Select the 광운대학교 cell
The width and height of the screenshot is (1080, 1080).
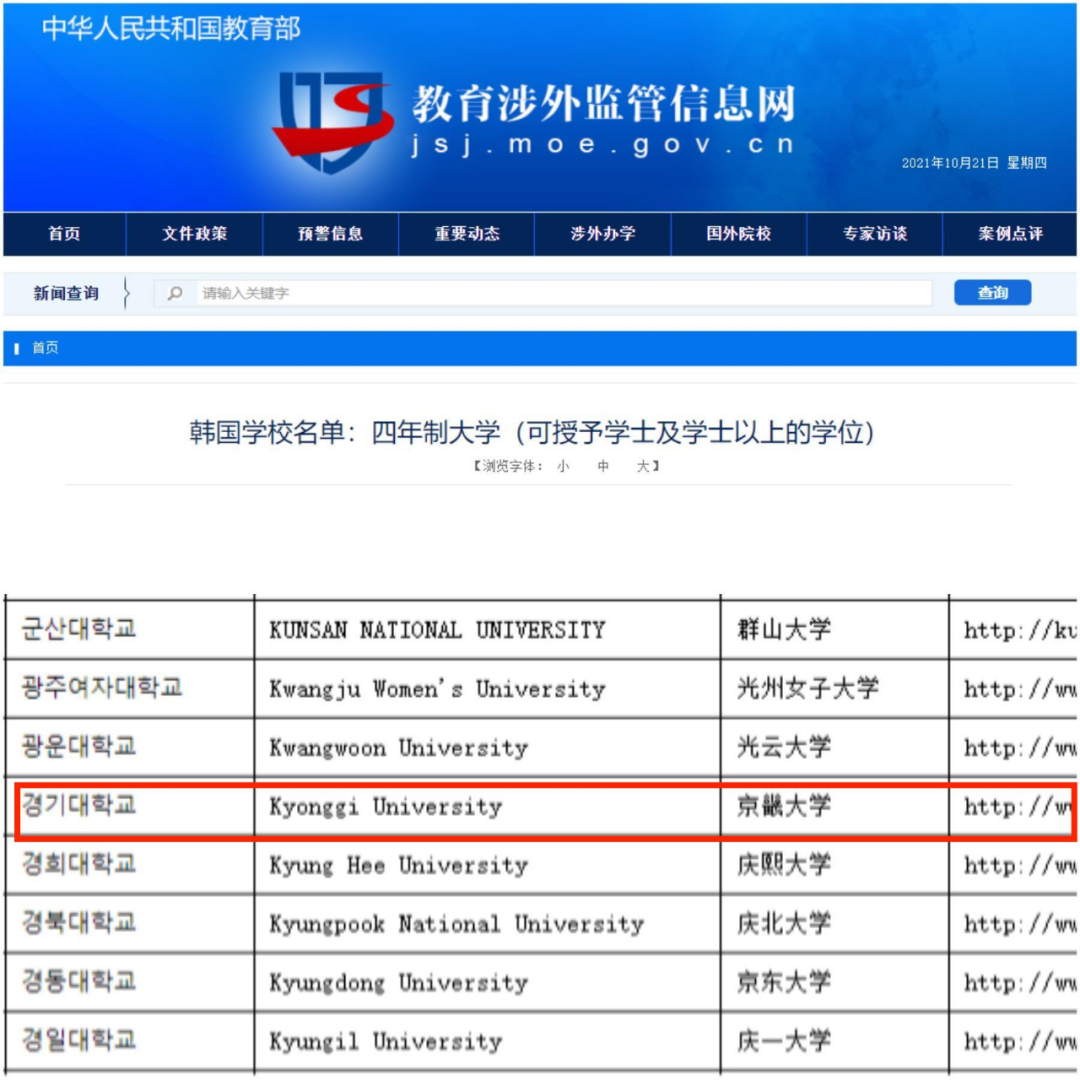pos(129,747)
